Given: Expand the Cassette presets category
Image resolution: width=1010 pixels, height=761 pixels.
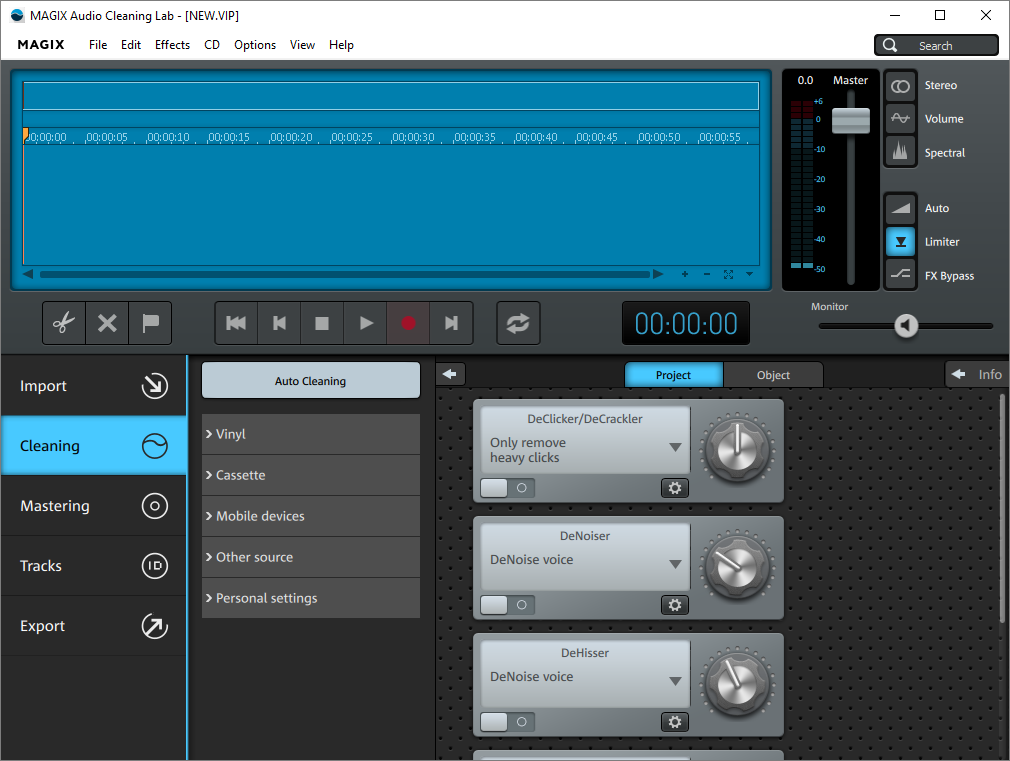Looking at the screenshot, I should tap(310, 475).
